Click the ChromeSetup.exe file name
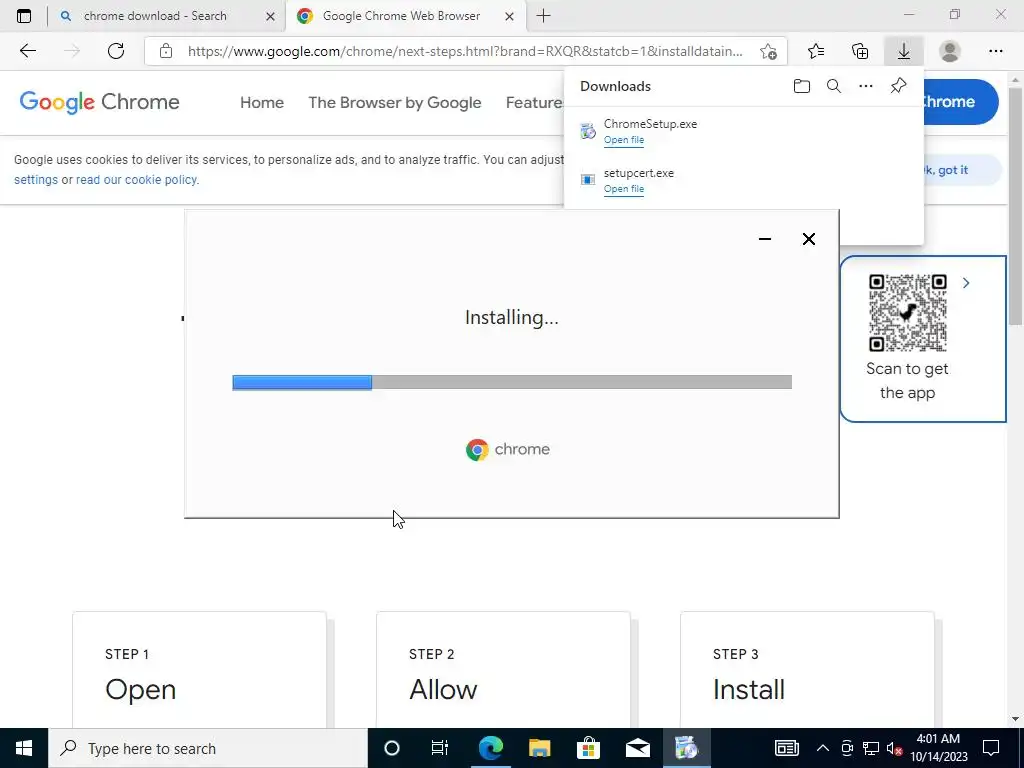The image size is (1024, 768). tap(650, 123)
